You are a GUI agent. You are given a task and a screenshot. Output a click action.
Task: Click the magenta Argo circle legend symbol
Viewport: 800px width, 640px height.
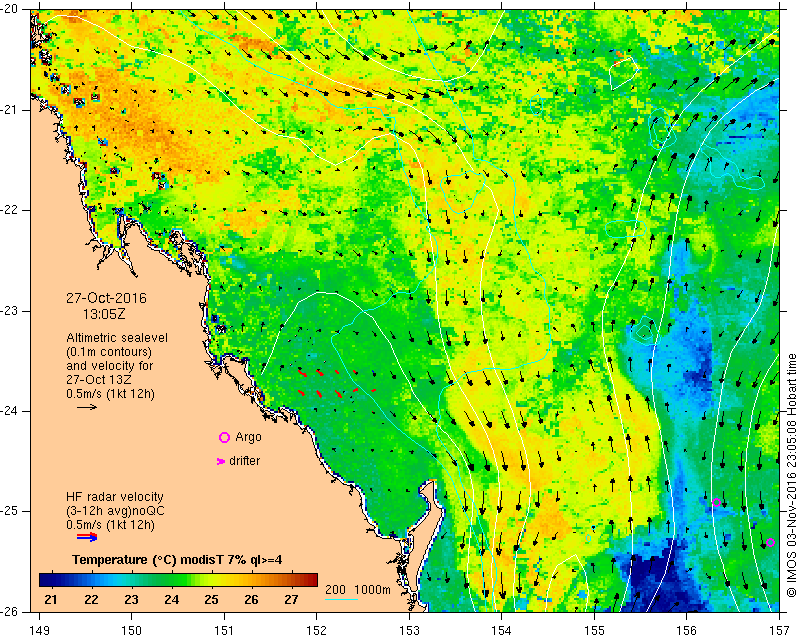coord(224,437)
